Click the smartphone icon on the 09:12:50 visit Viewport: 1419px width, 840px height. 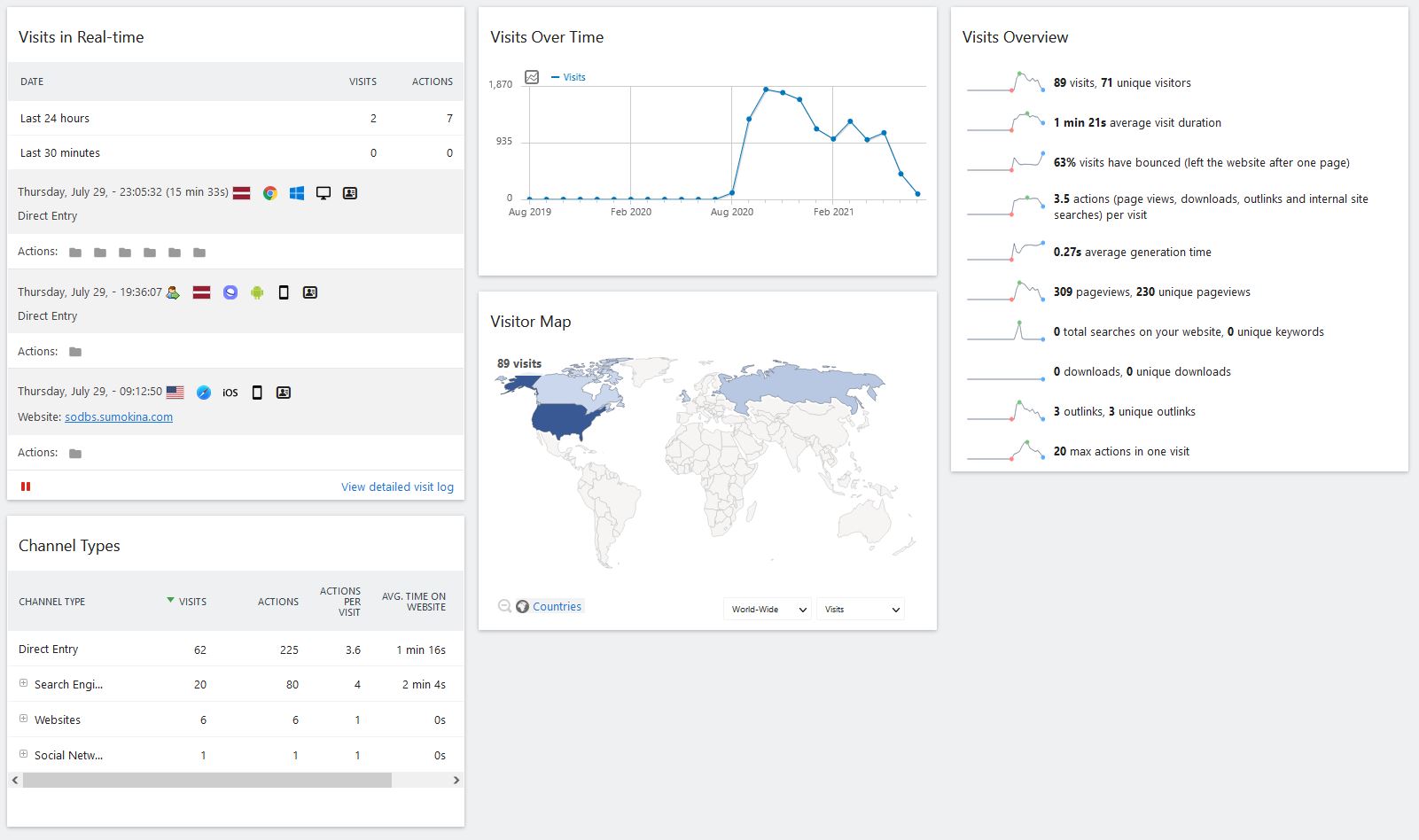click(257, 393)
